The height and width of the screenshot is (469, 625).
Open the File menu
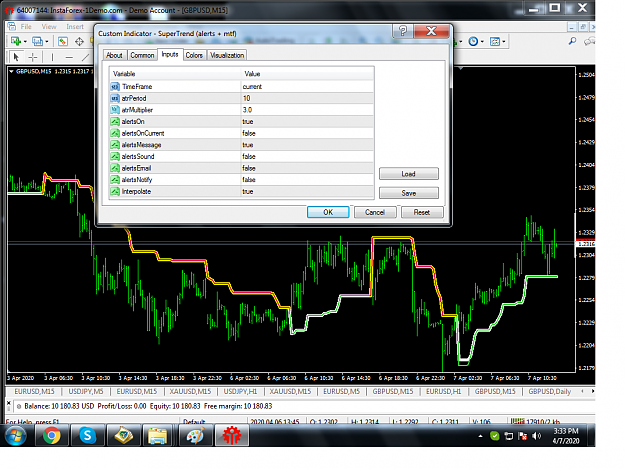(26, 27)
